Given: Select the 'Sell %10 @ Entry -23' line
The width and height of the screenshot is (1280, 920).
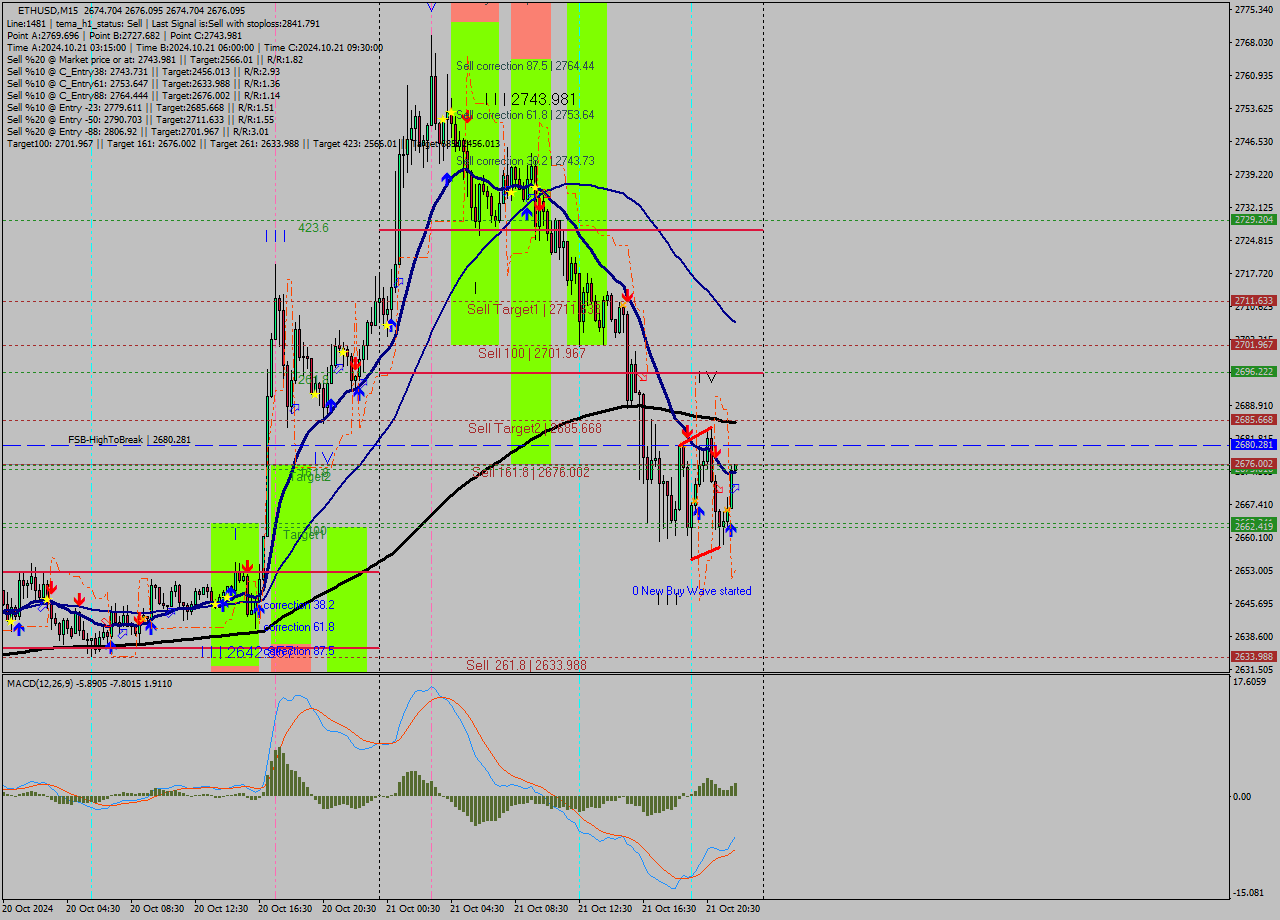Looking at the screenshot, I should [x=140, y=107].
